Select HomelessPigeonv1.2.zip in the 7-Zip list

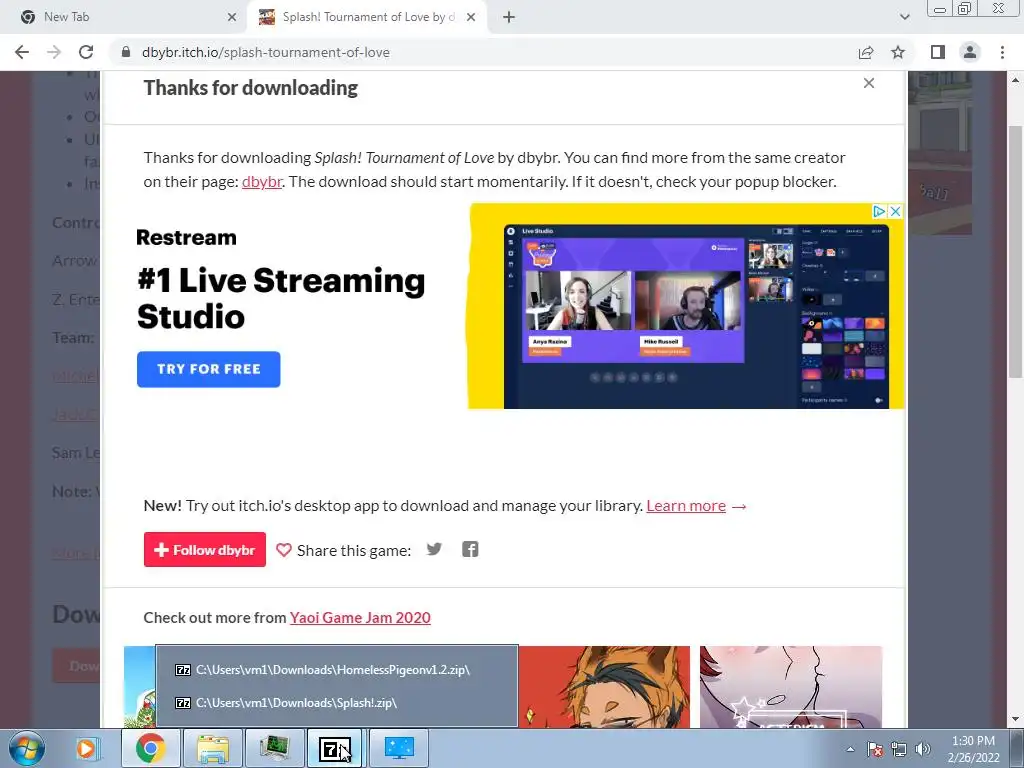click(x=336, y=669)
